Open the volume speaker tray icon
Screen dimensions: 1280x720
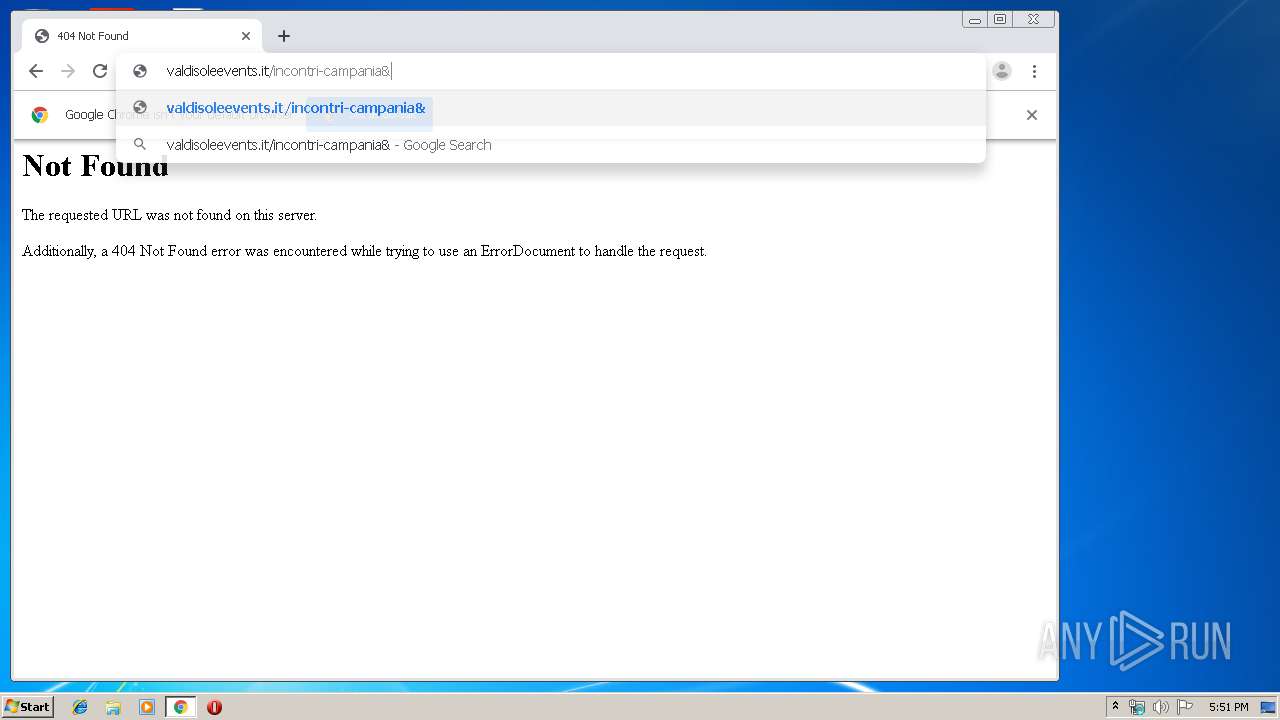[x=1161, y=707]
